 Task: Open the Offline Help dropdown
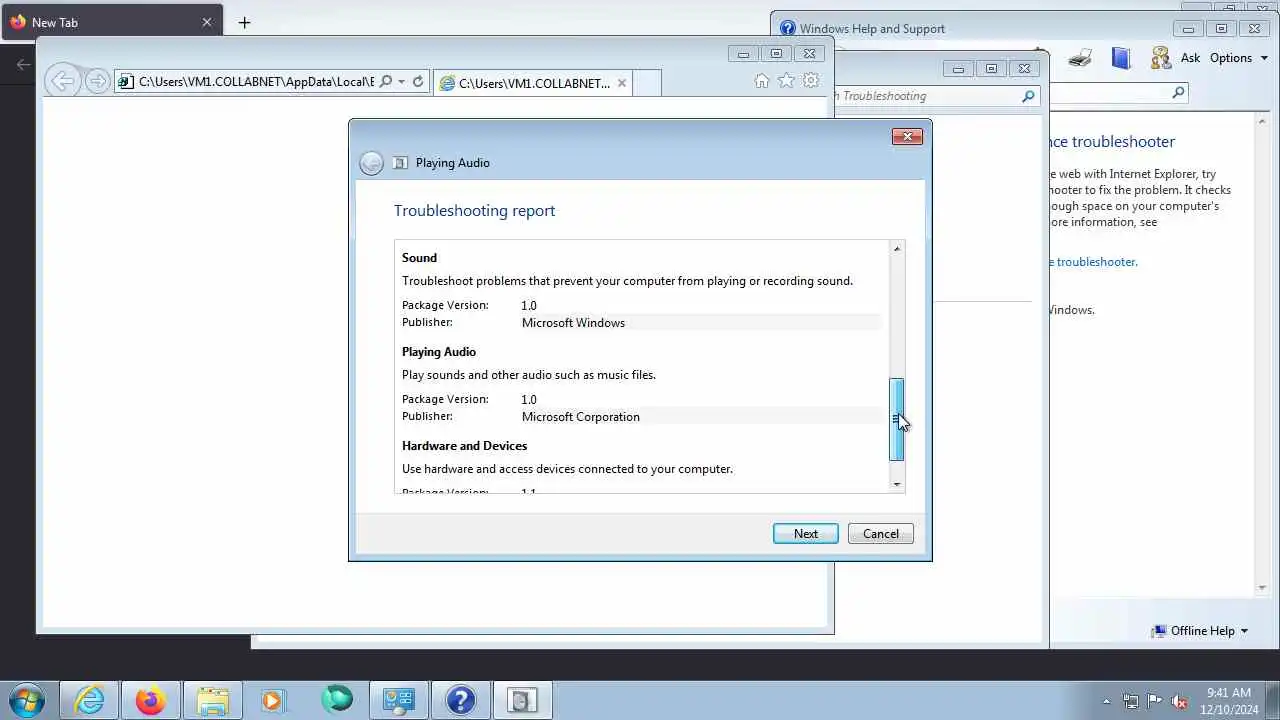[x=1199, y=631]
